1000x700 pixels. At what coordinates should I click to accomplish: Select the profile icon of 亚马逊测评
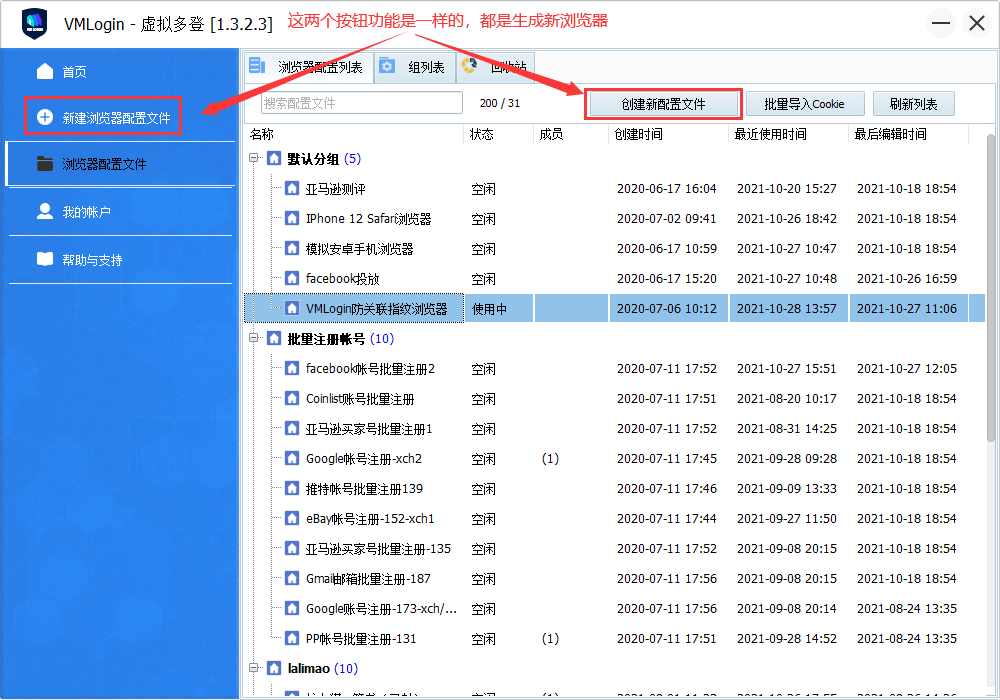point(291,189)
